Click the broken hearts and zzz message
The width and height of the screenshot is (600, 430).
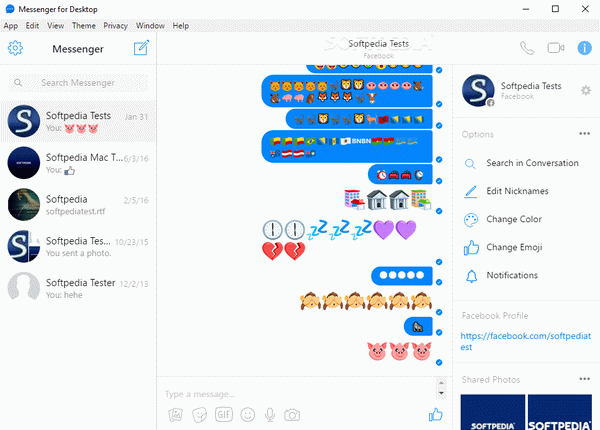[339, 240]
